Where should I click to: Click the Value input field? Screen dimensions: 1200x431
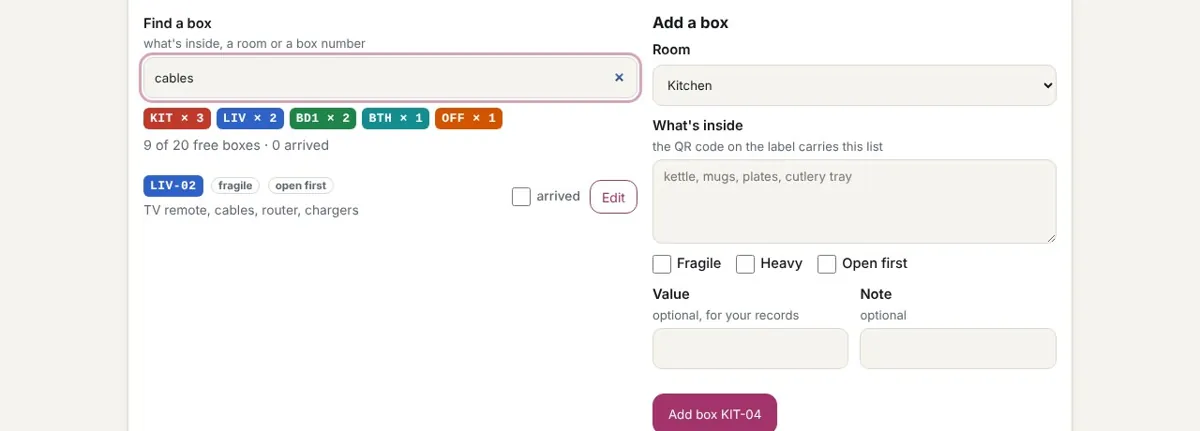tap(750, 349)
